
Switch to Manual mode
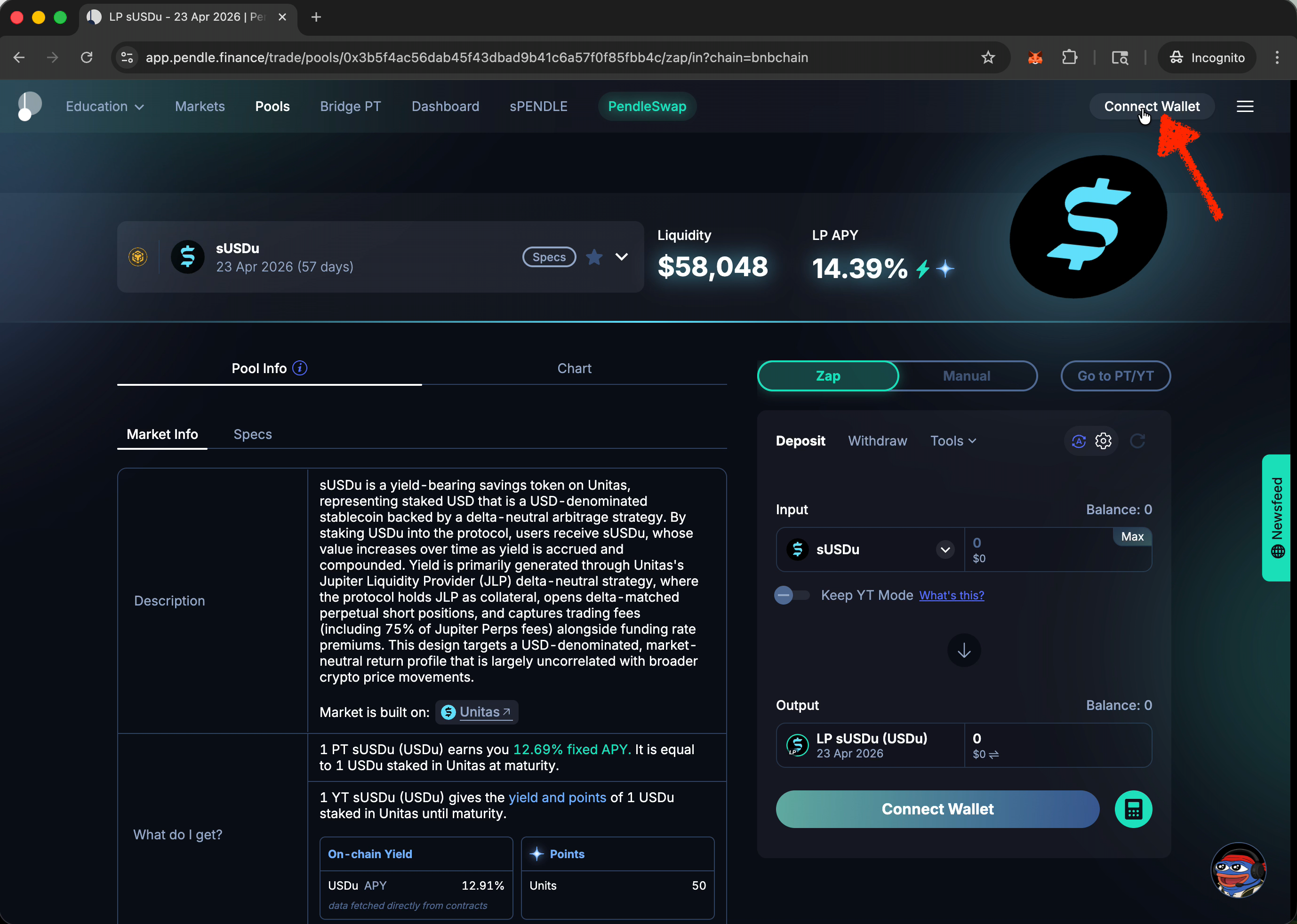966,376
